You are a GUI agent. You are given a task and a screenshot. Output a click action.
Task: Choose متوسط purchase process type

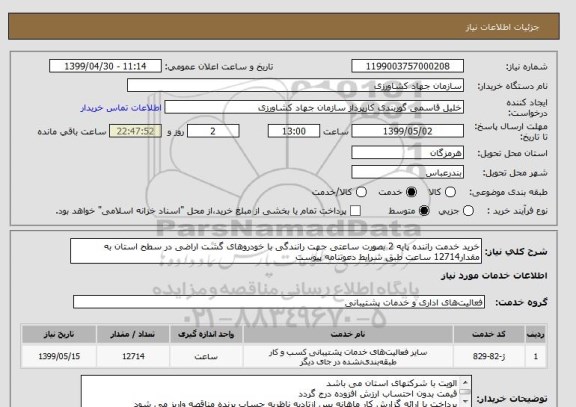tap(424, 211)
